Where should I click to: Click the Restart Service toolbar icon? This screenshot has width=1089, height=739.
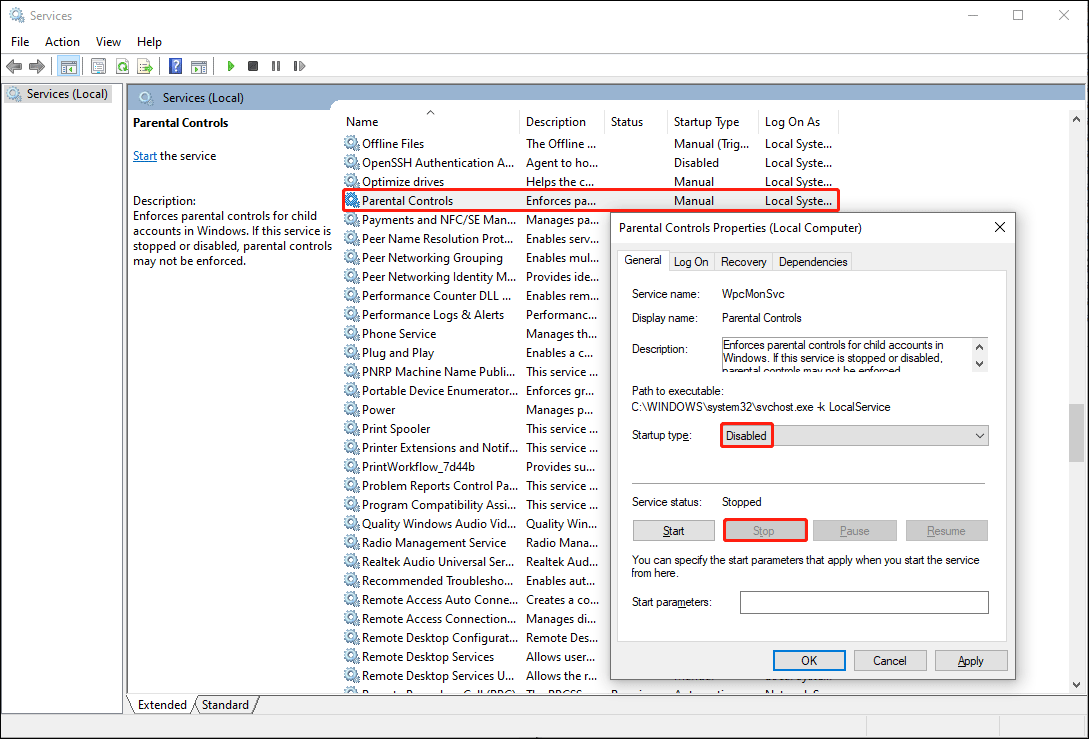299,67
